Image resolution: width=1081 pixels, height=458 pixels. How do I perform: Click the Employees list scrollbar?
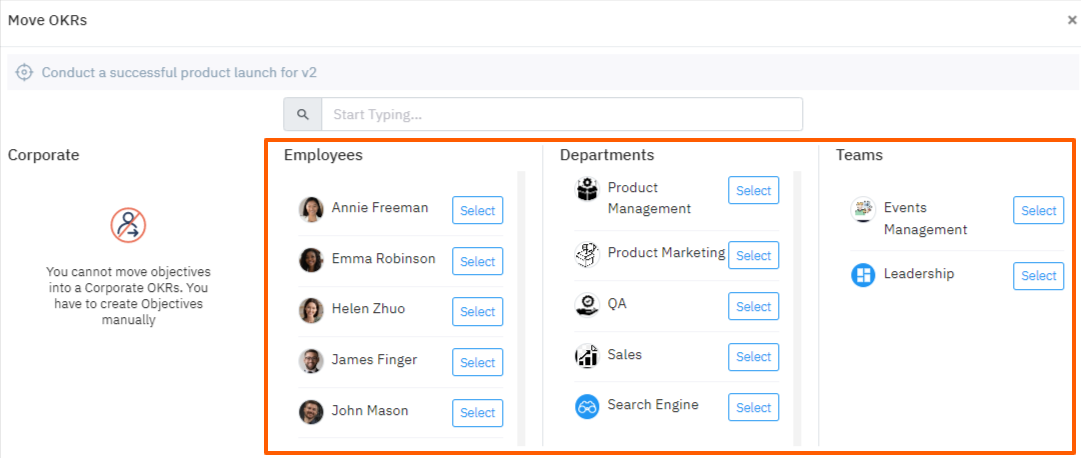521,300
